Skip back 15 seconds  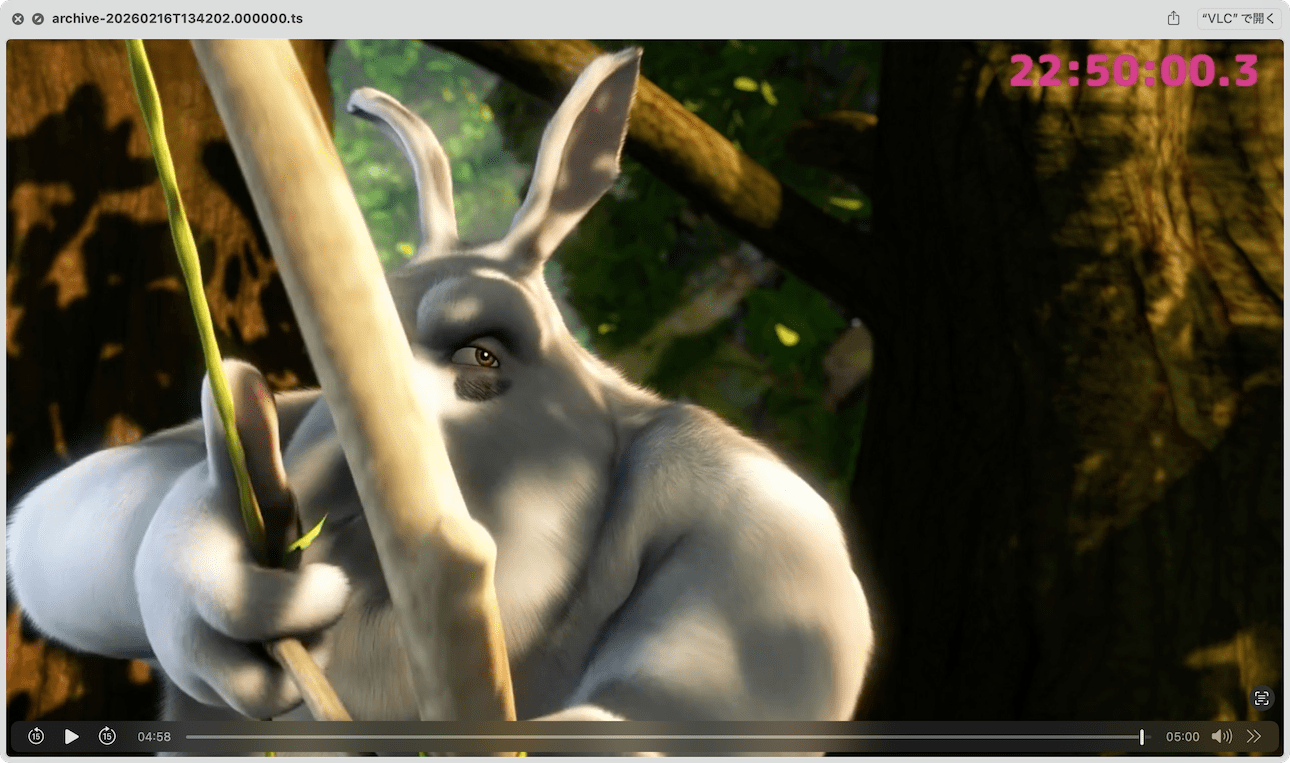(36, 737)
